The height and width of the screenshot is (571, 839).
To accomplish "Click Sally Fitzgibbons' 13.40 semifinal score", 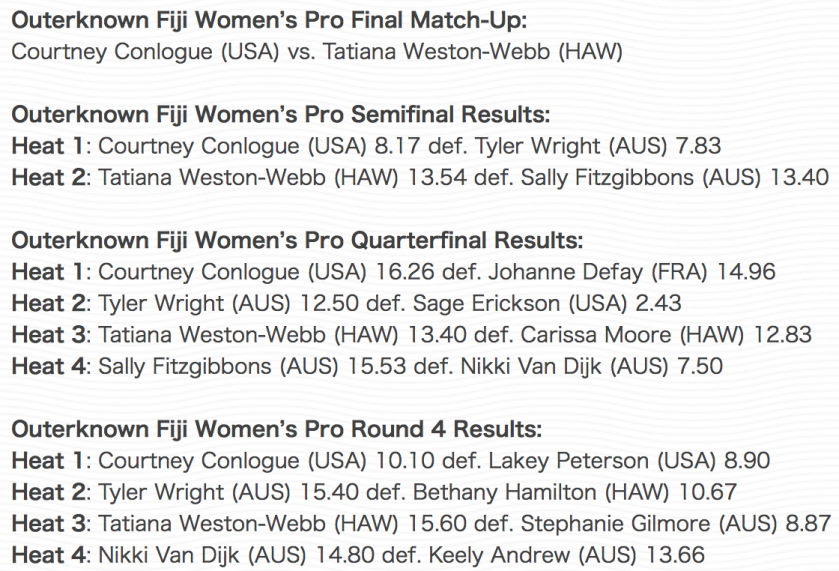I will pyautogui.click(x=799, y=178).
